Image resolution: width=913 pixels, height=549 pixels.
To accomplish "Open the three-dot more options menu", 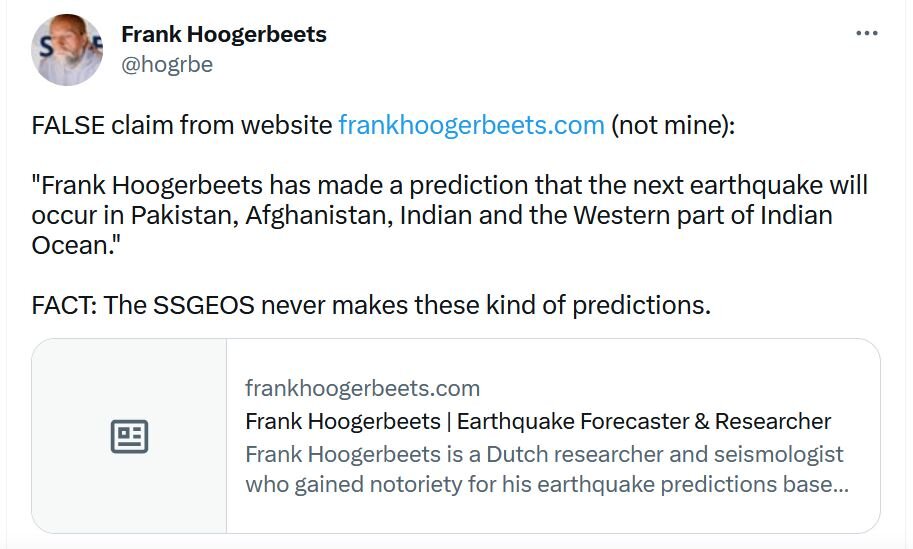I will coord(866,33).
